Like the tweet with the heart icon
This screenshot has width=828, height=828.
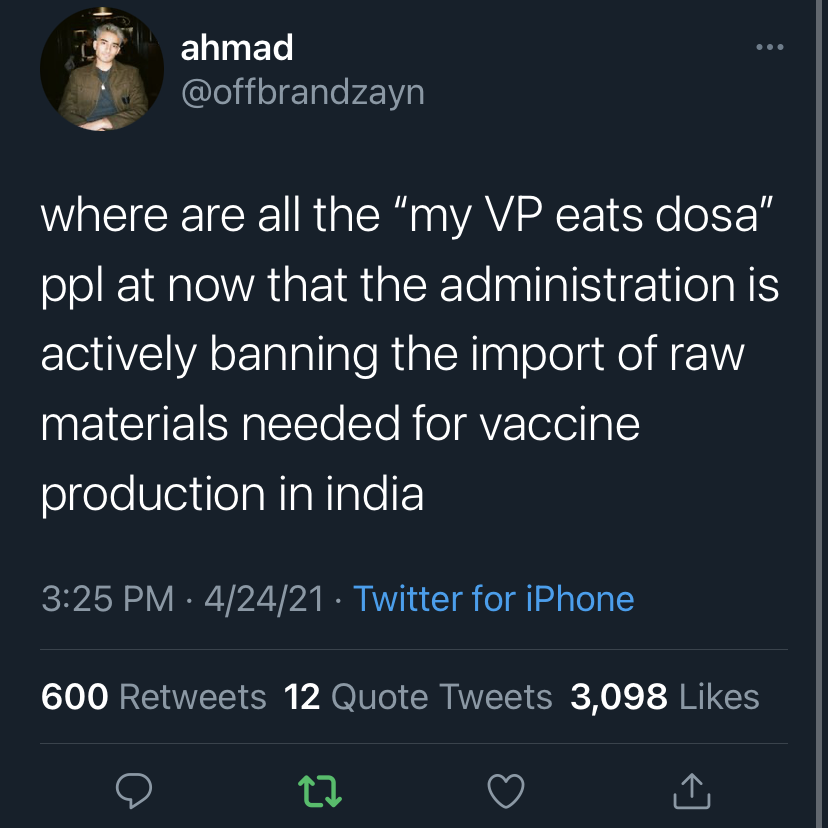coord(506,791)
